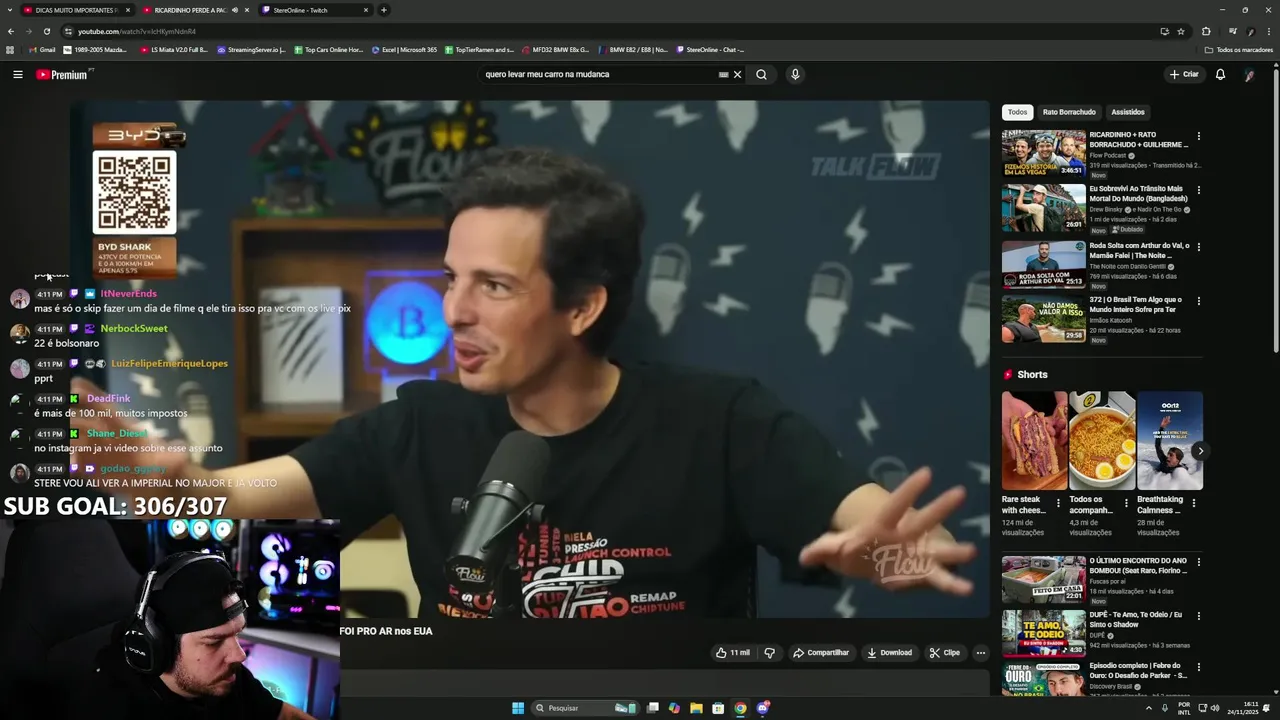This screenshot has width=1280, height=720.
Task: Like the video with thumbs up
Action: (732, 653)
